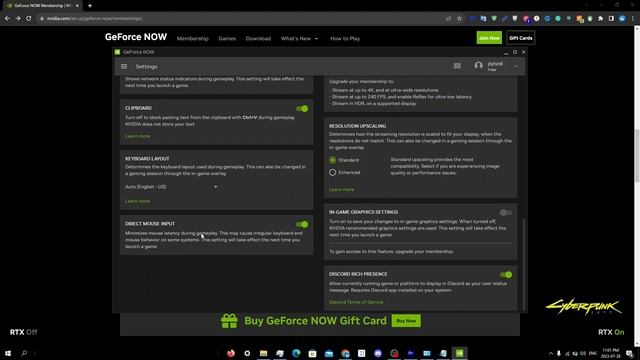This screenshot has width=640, height=360.
Task: Reload the browser page
Action: pos(29,18)
